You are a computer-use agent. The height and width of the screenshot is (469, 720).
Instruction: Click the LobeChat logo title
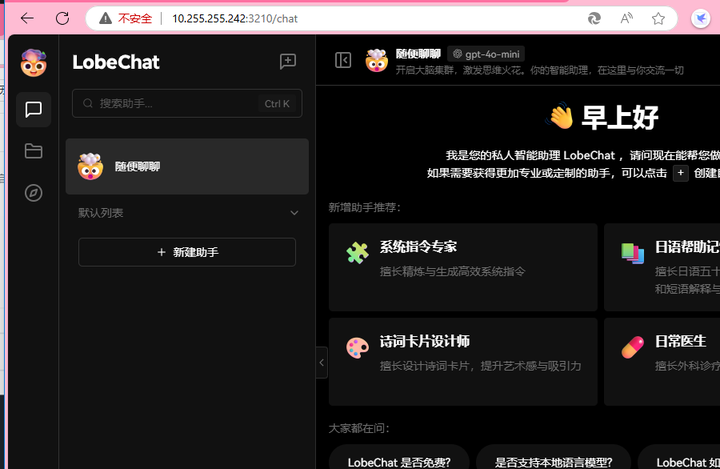[116, 62]
